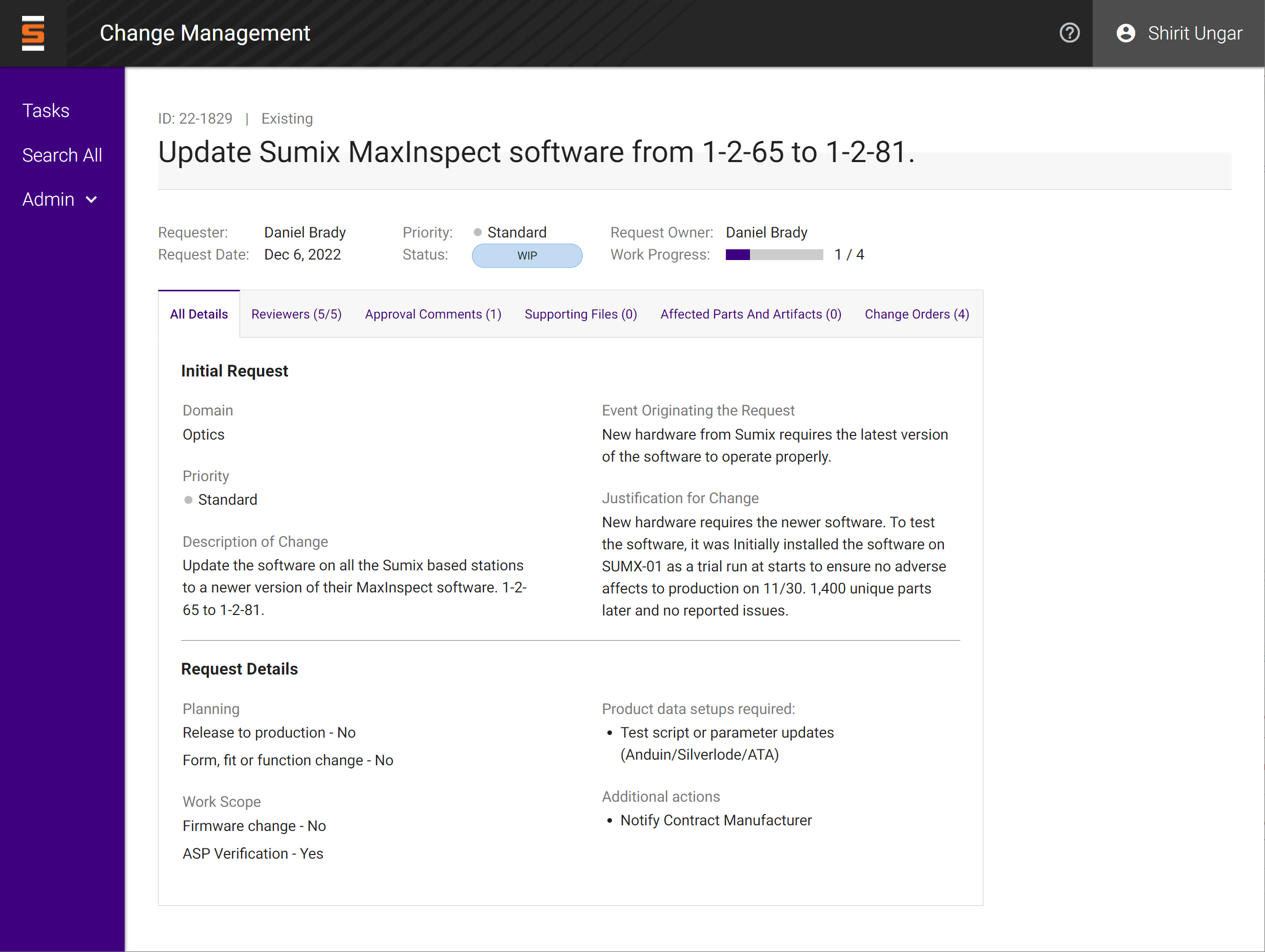Go to the Change Orders (4) tab
The width and height of the screenshot is (1265, 952).
click(916, 314)
